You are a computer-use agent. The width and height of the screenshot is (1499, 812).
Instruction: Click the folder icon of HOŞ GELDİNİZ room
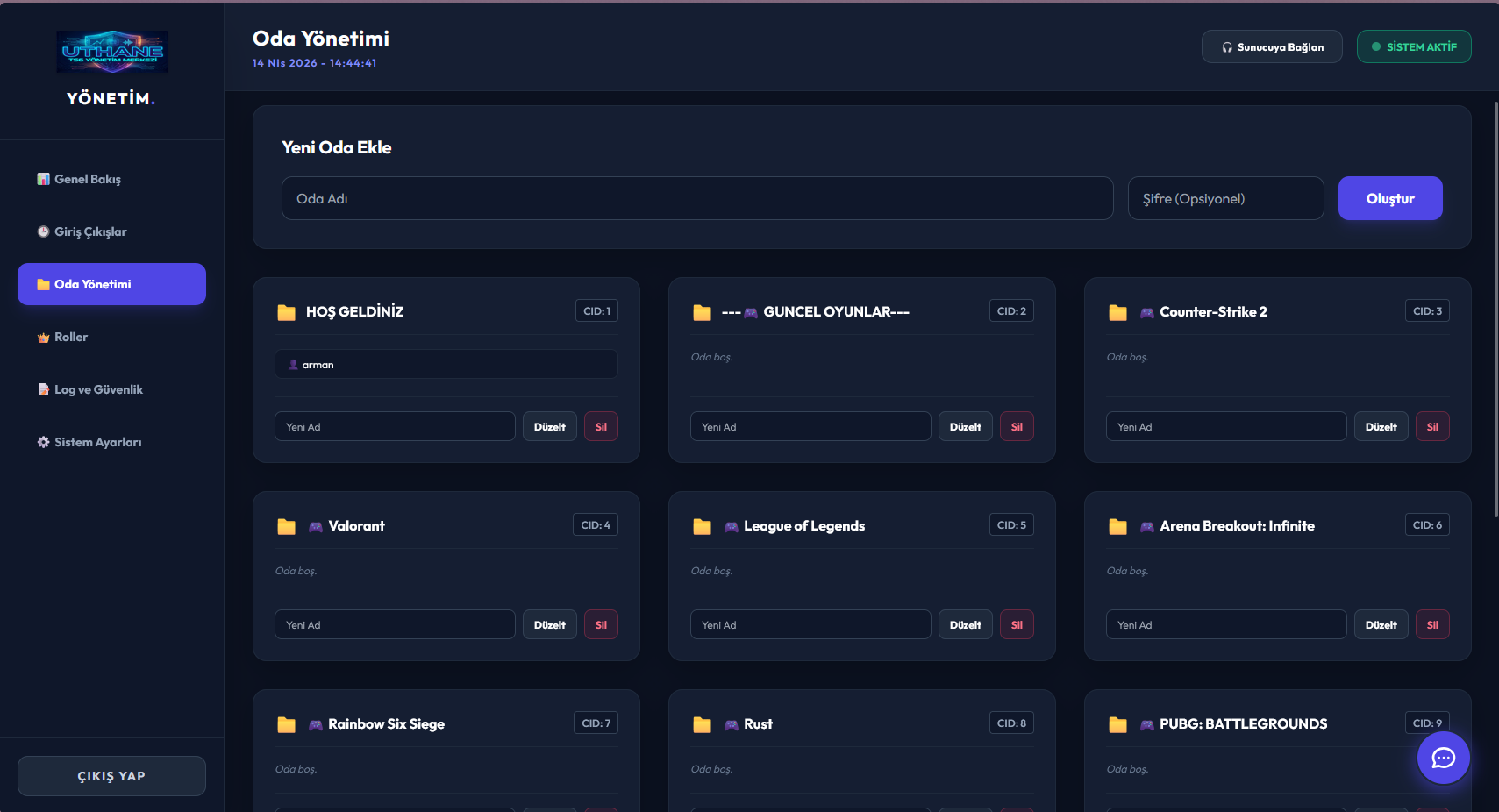pyautogui.click(x=287, y=312)
